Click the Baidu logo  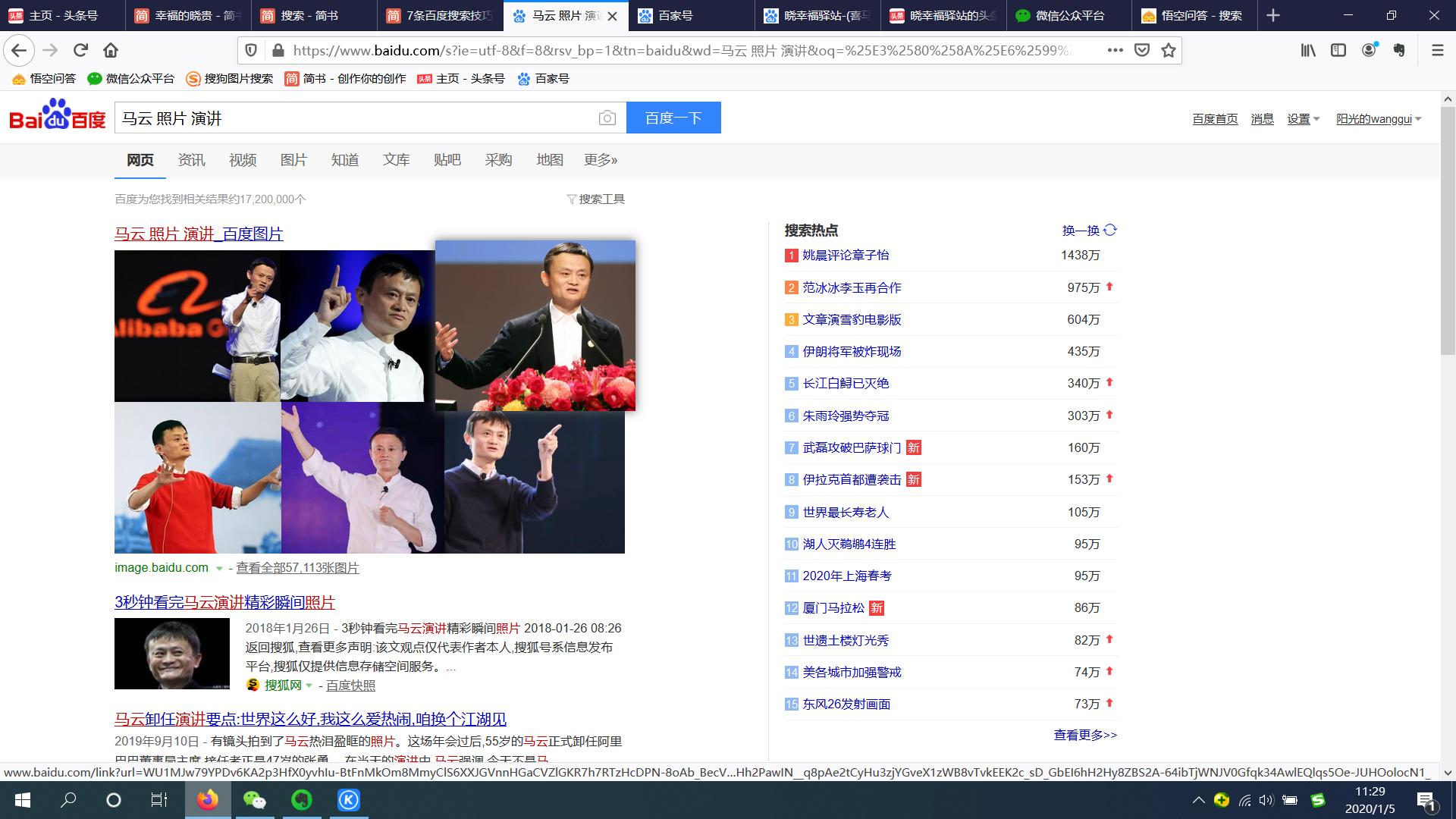[x=58, y=115]
